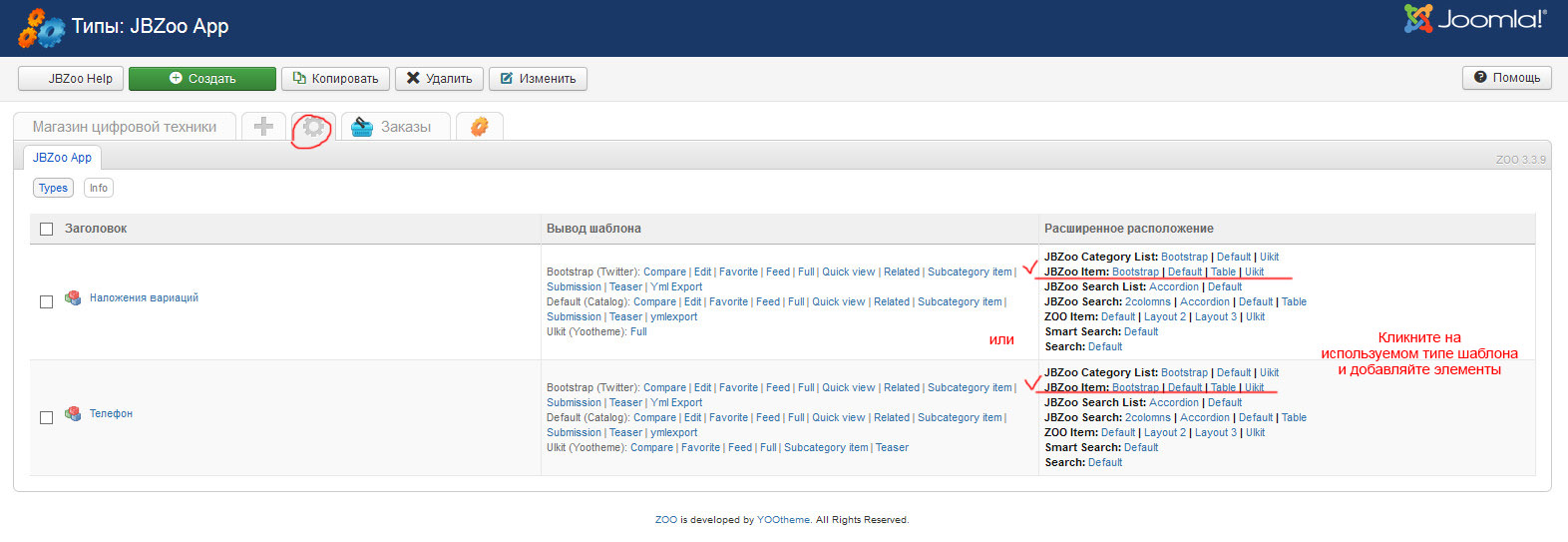Click the gear settings tab icon
Viewport: 1568px width, 542px height.
(313, 127)
